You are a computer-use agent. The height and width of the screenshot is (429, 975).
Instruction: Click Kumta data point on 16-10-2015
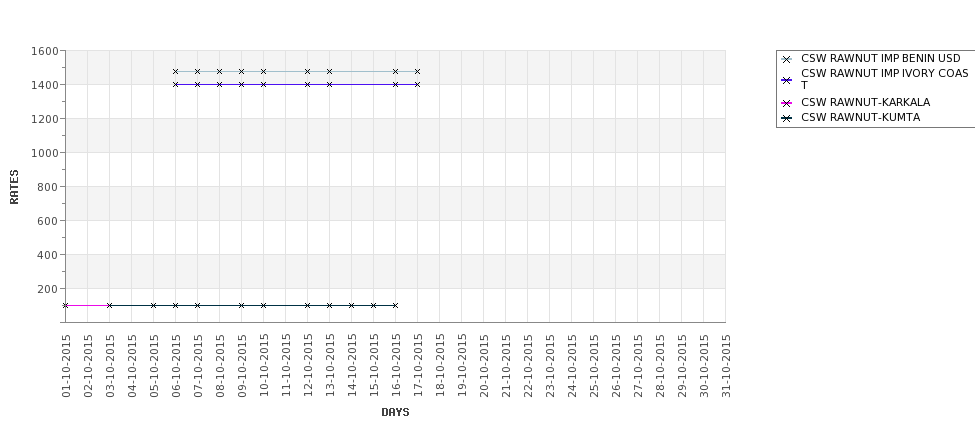tap(395, 305)
